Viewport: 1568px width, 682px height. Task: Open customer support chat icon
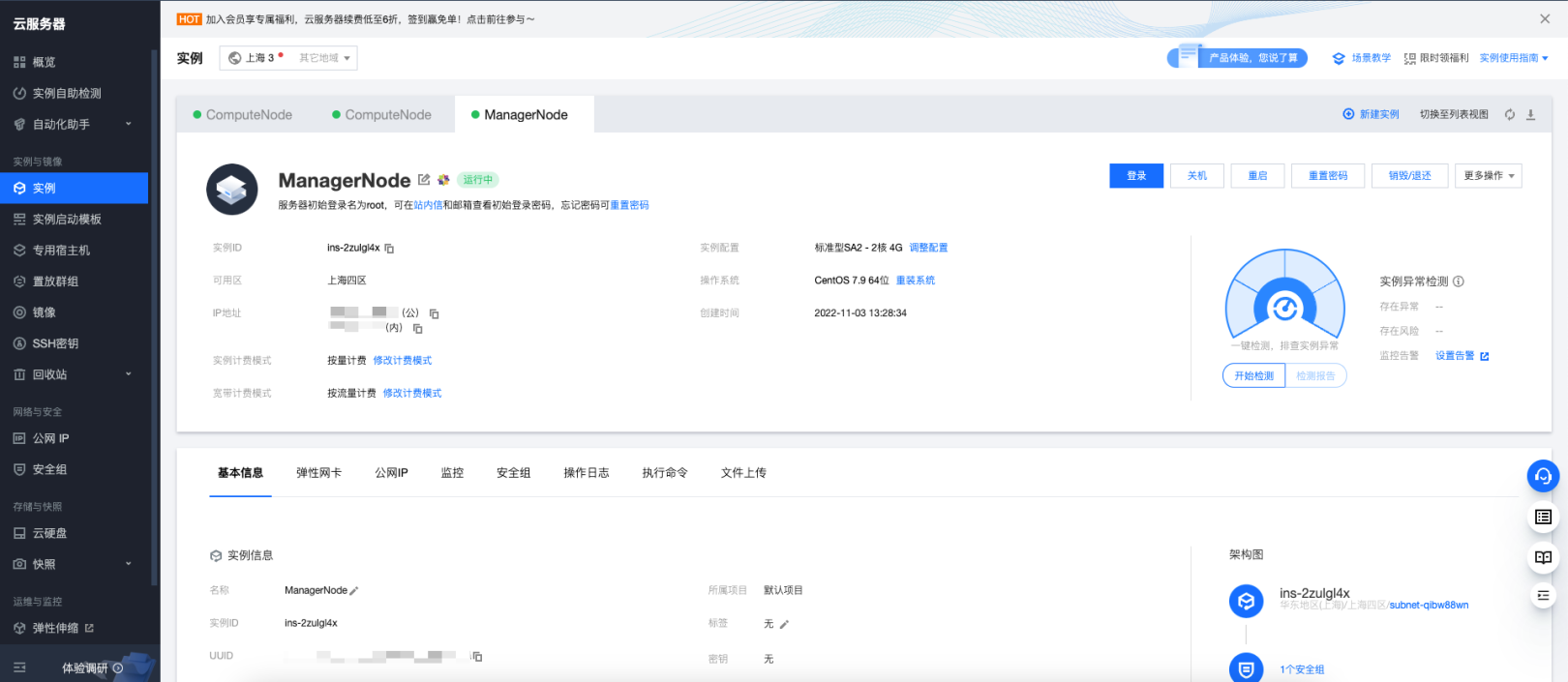coord(1543,476)
